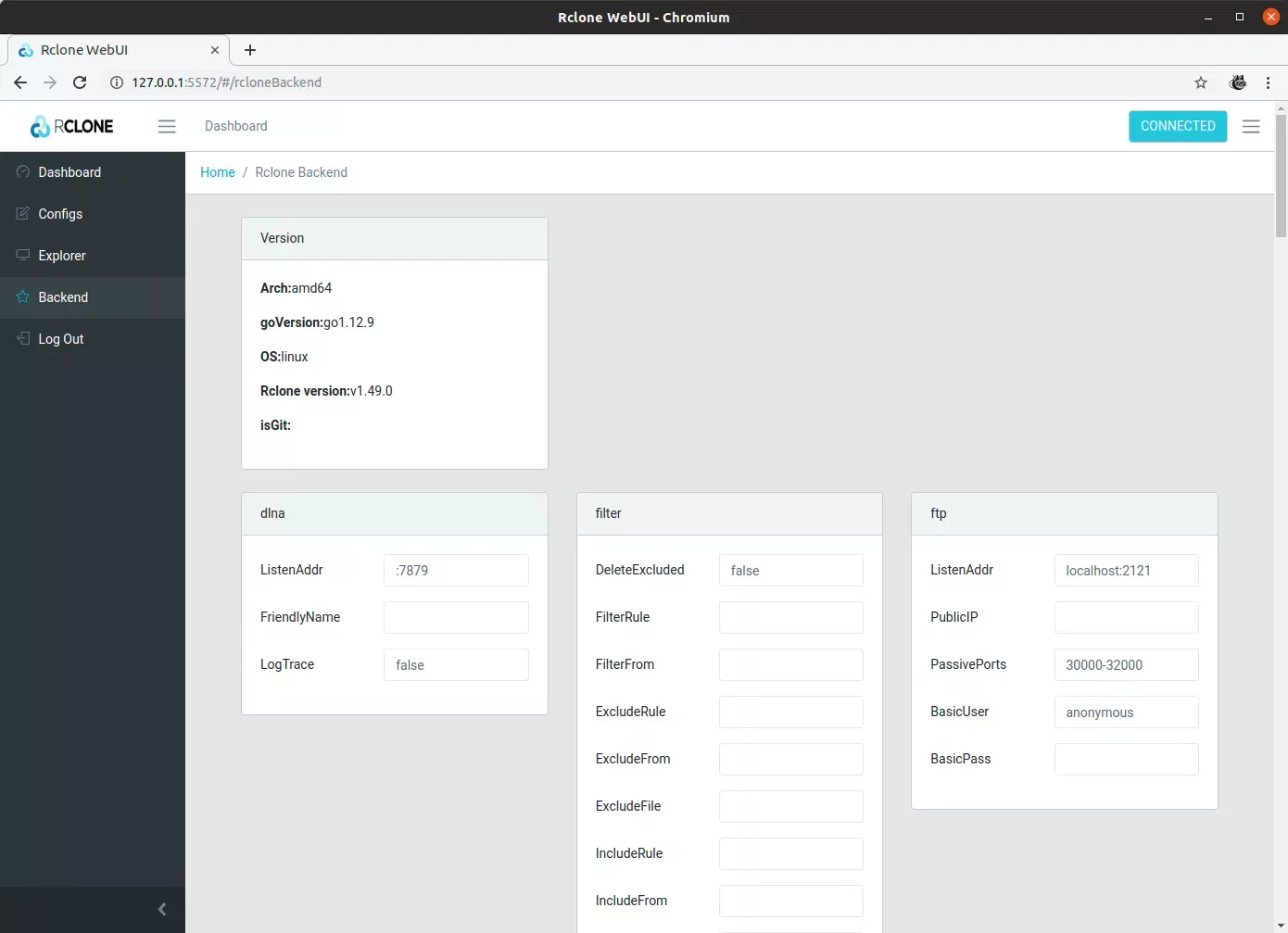1288x933 pixels.
Task: Bookmark the page via the star icon
Action: (1201, 82)
